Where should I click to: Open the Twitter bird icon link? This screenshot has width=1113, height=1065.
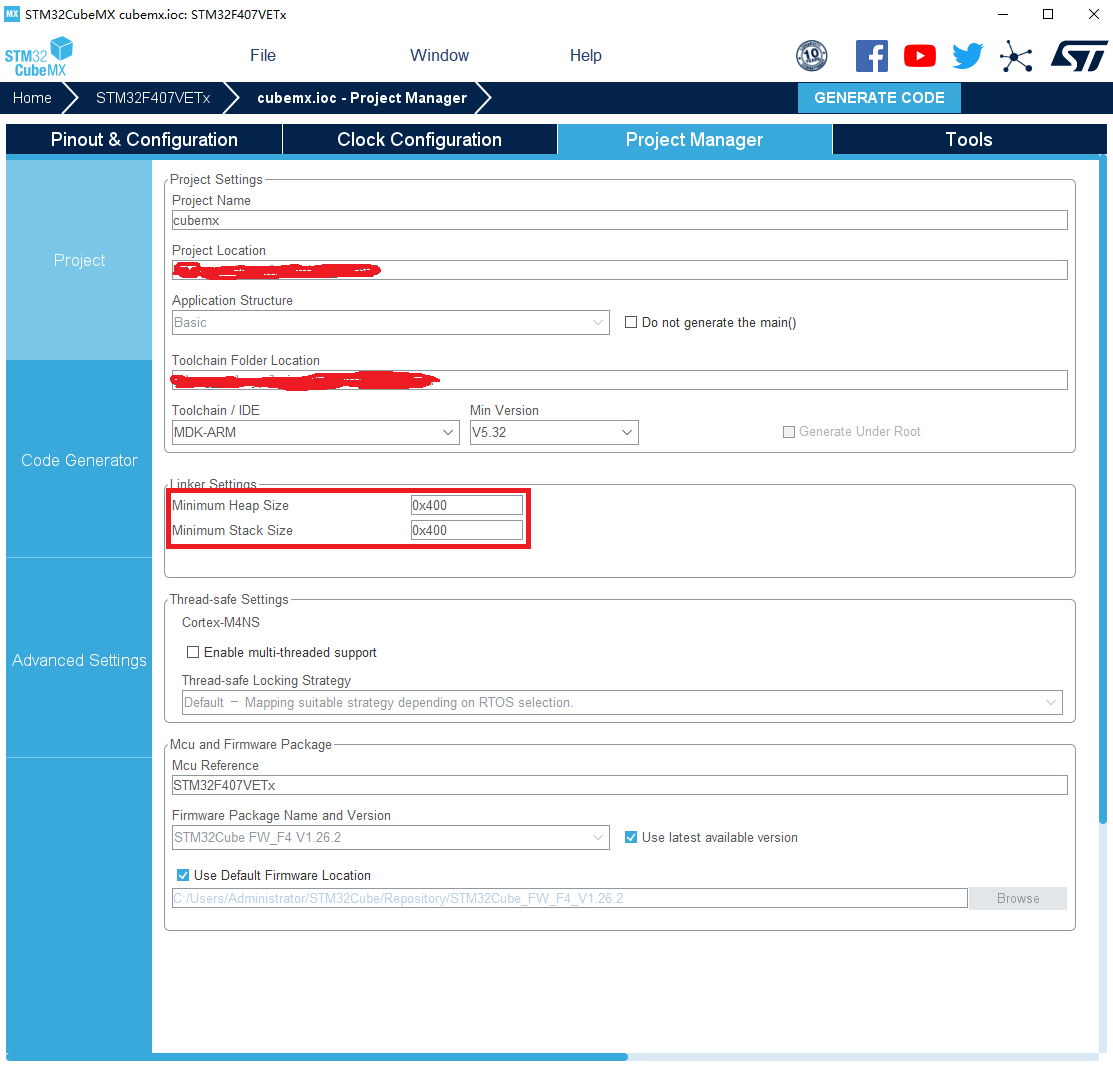pos(967,55)
